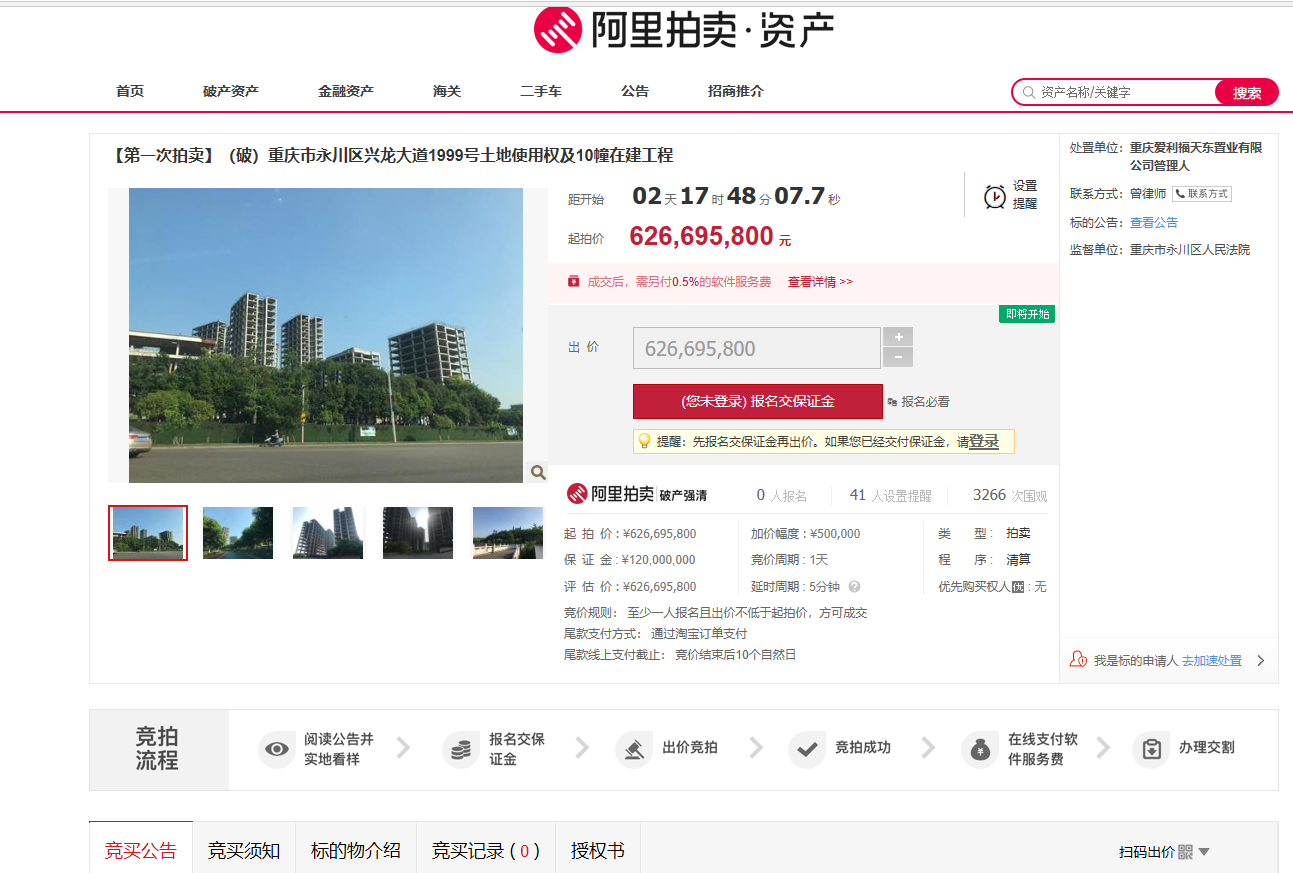
Task: Switch to the 授权书 tab
Action: (598, 850)
